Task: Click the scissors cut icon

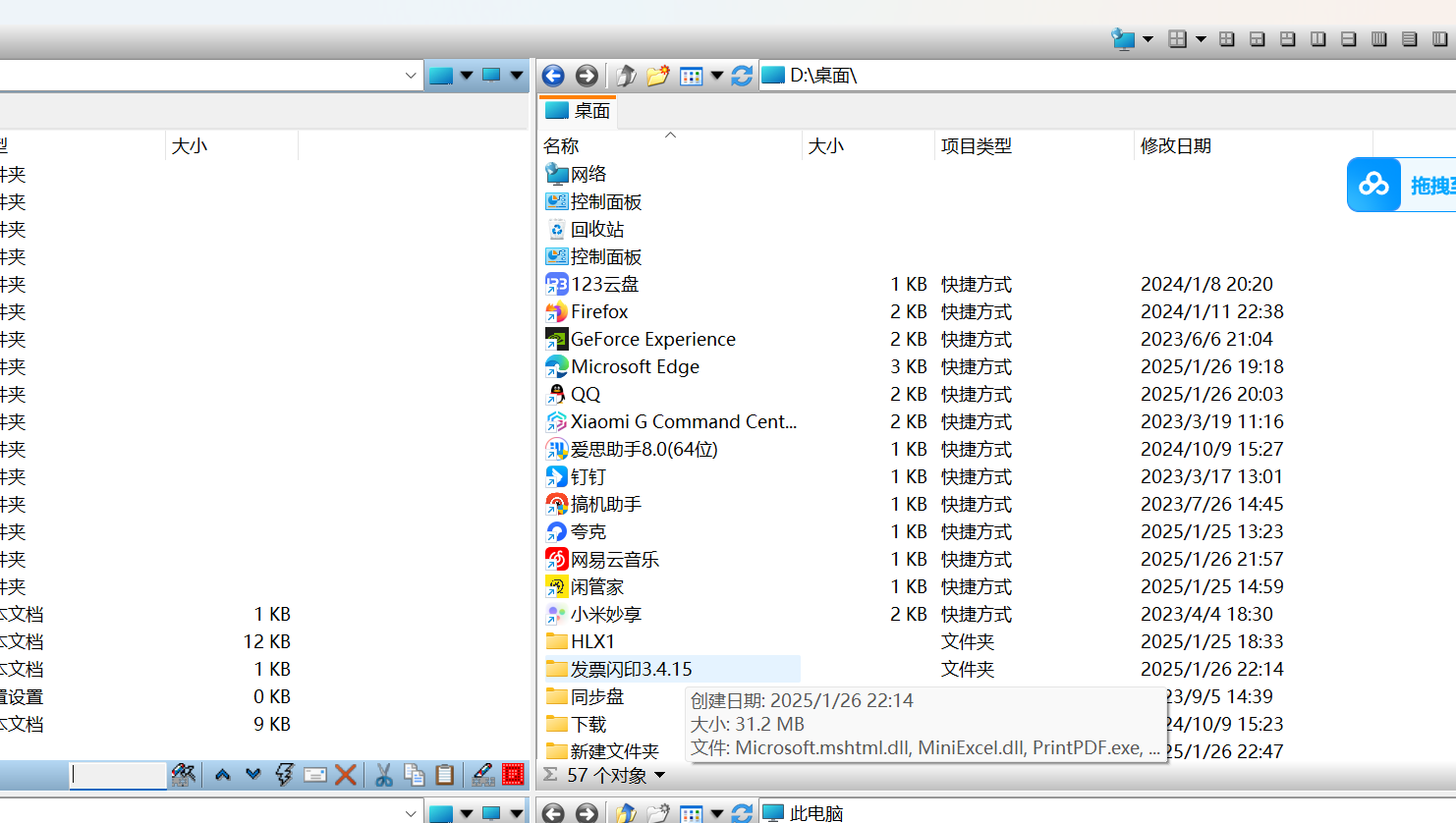Action: tap(384, 775)
